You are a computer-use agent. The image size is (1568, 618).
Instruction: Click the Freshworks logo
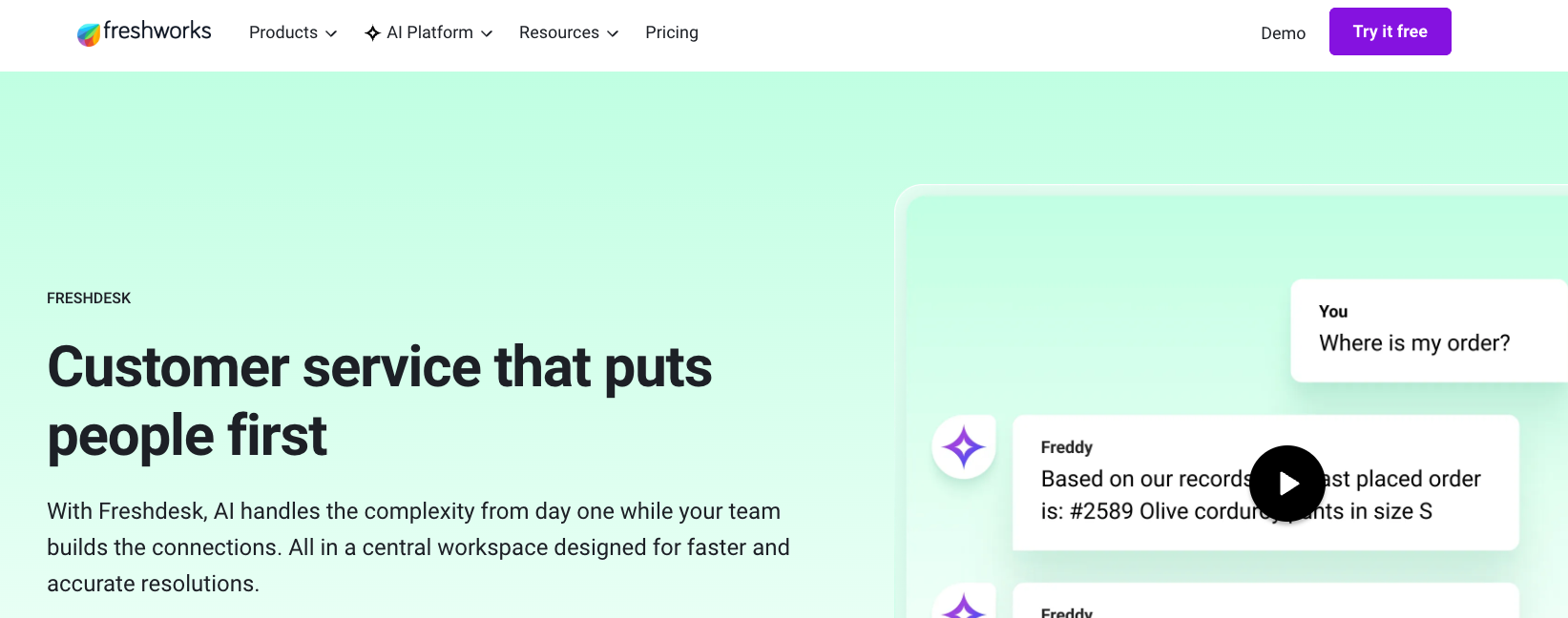tap(144, 32)
